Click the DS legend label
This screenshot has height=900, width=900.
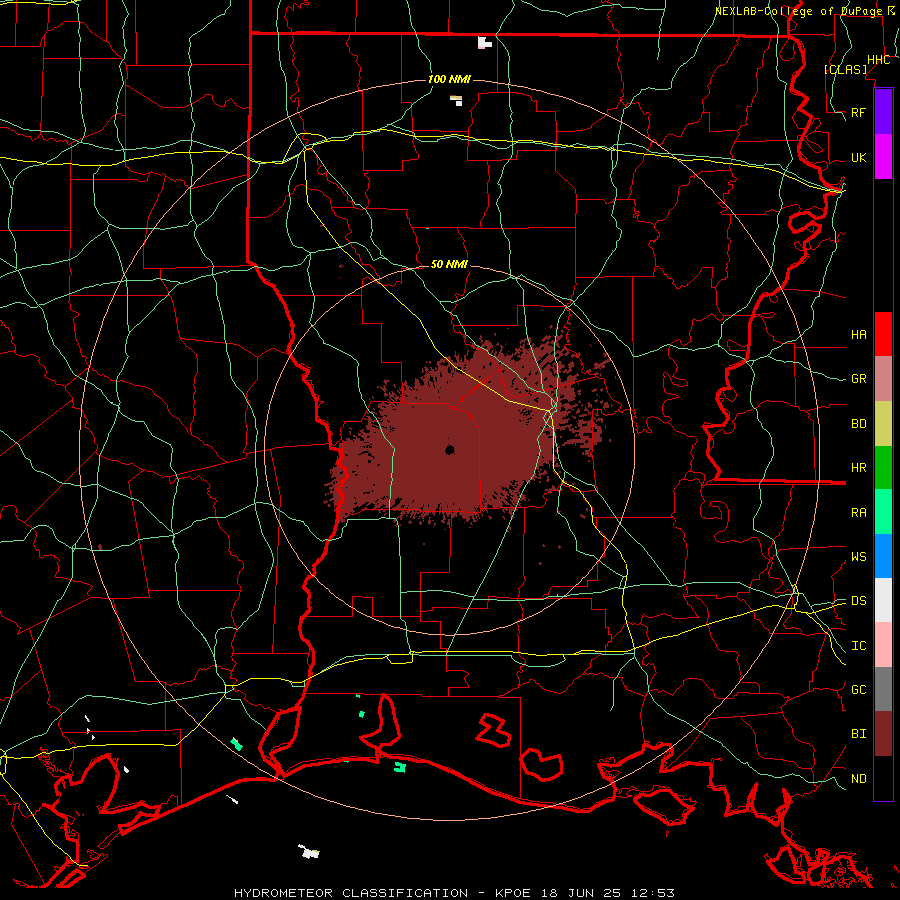(858, 600)
